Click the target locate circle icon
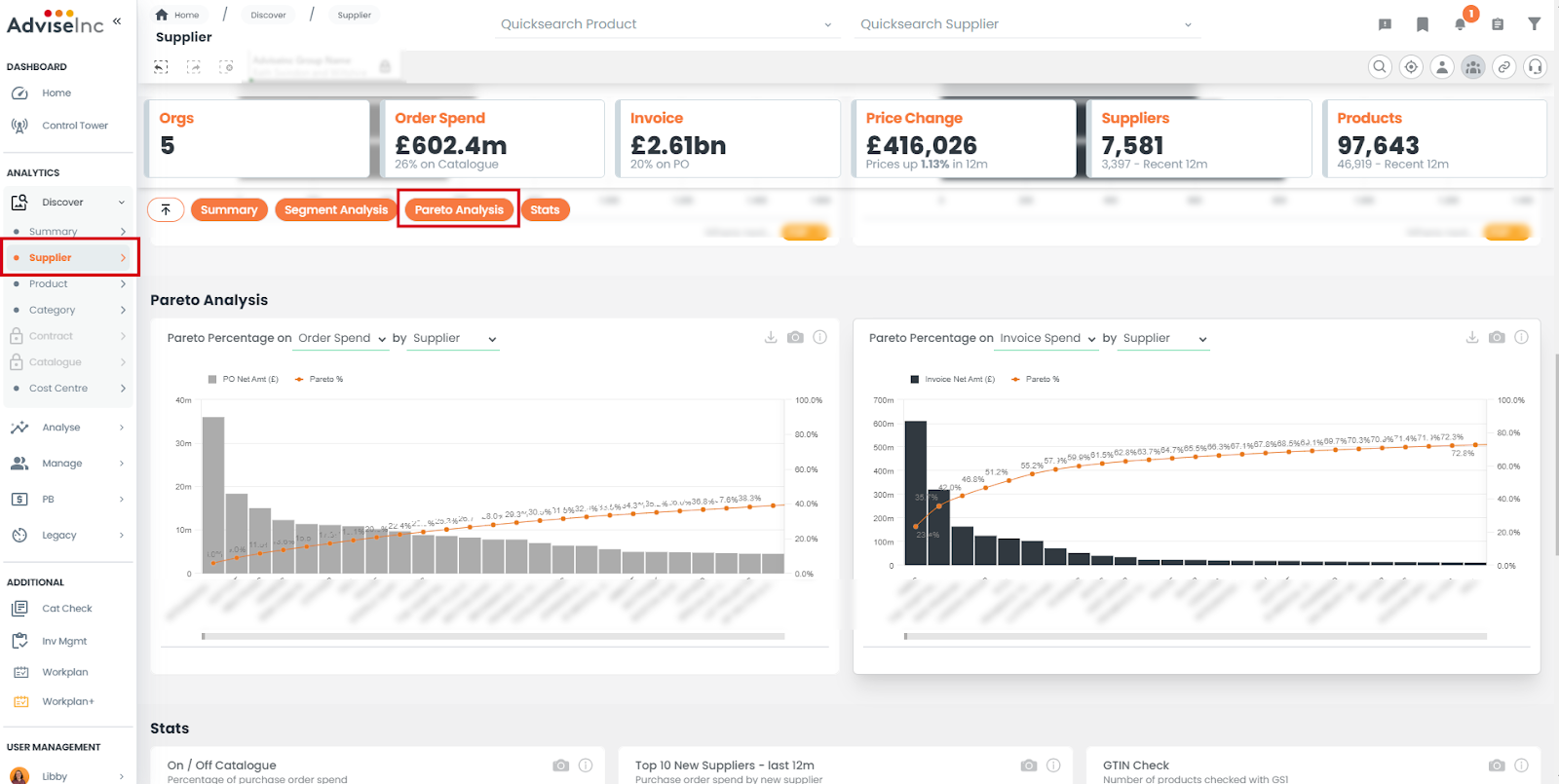 tap(1411, 67)
